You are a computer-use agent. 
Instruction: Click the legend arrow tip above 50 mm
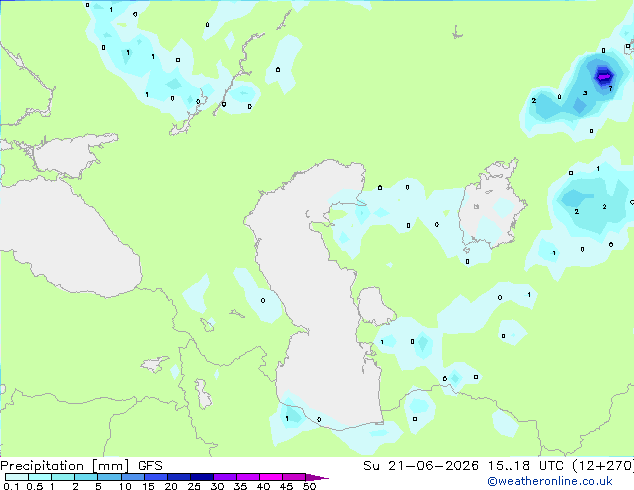(x=317, y=477)
